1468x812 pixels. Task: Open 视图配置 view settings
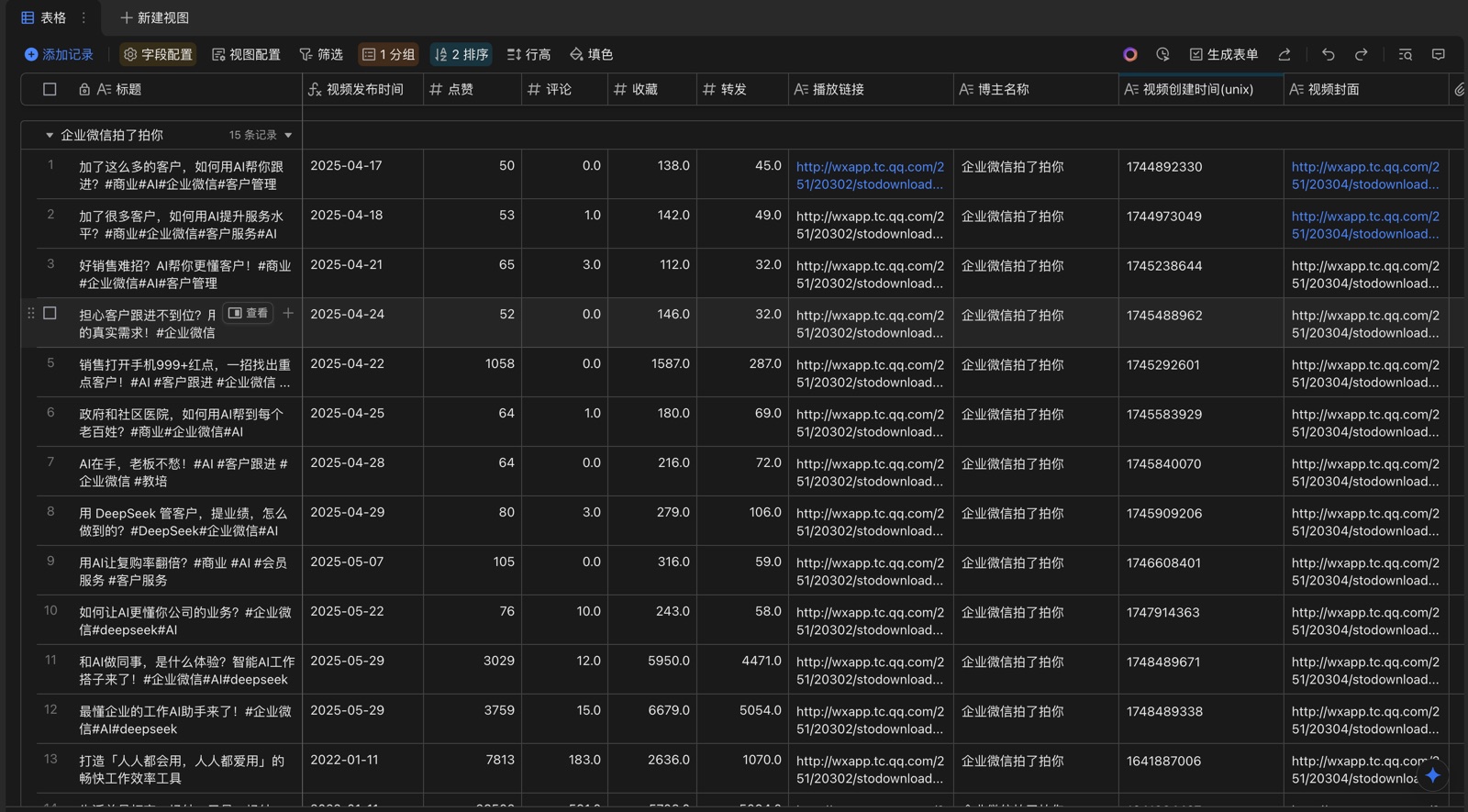click(246, 54)
